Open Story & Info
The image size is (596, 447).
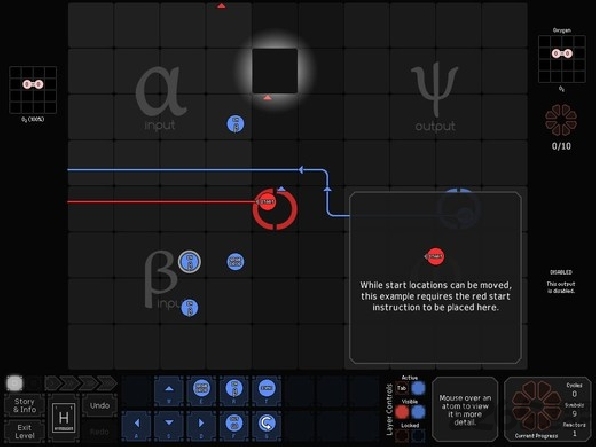pyautogui.click(x=24, y=406)
